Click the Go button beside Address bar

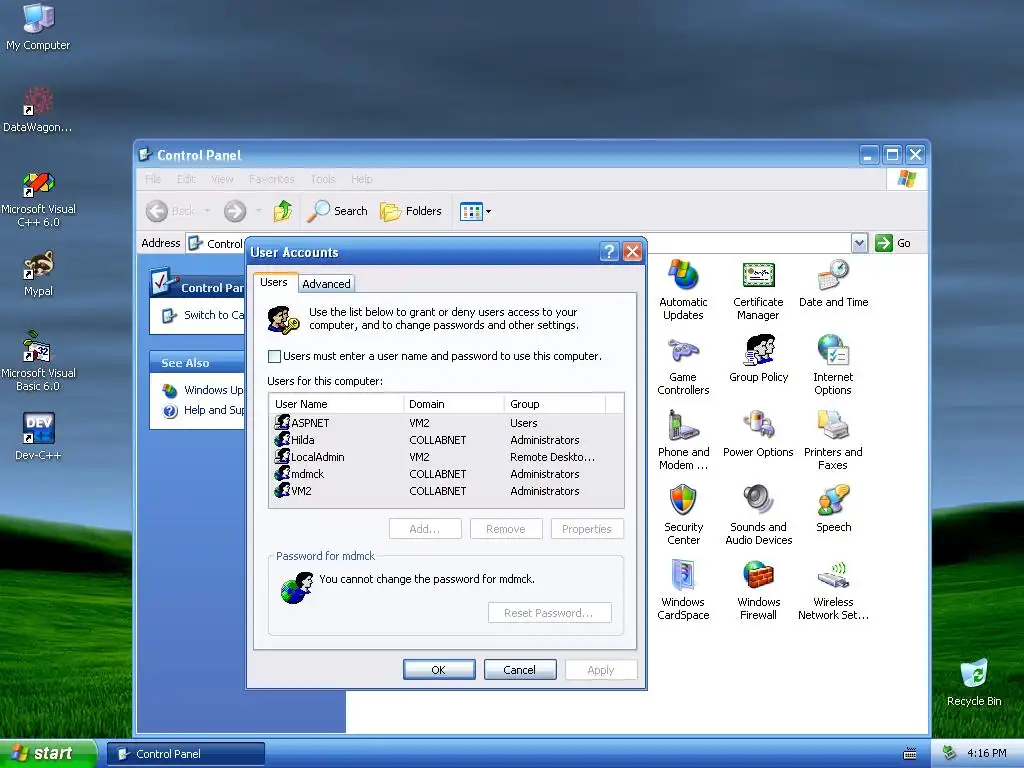(893, 244)
